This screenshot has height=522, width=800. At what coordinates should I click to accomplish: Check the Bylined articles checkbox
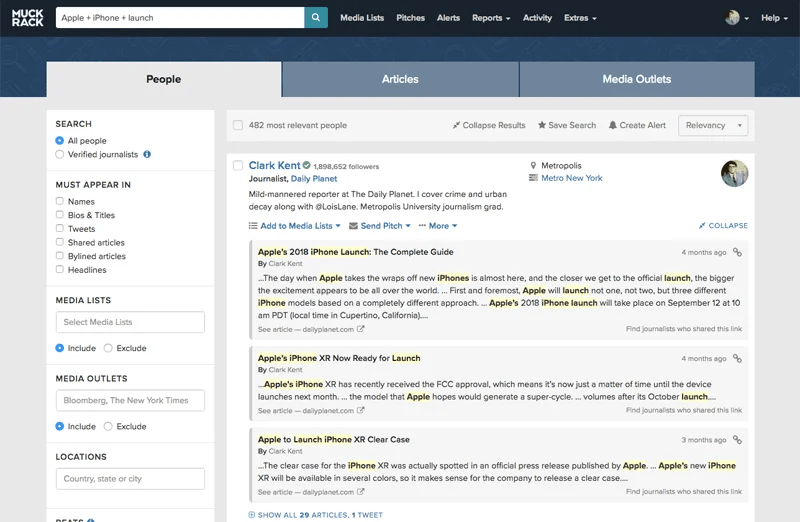(x=60, y=256)
